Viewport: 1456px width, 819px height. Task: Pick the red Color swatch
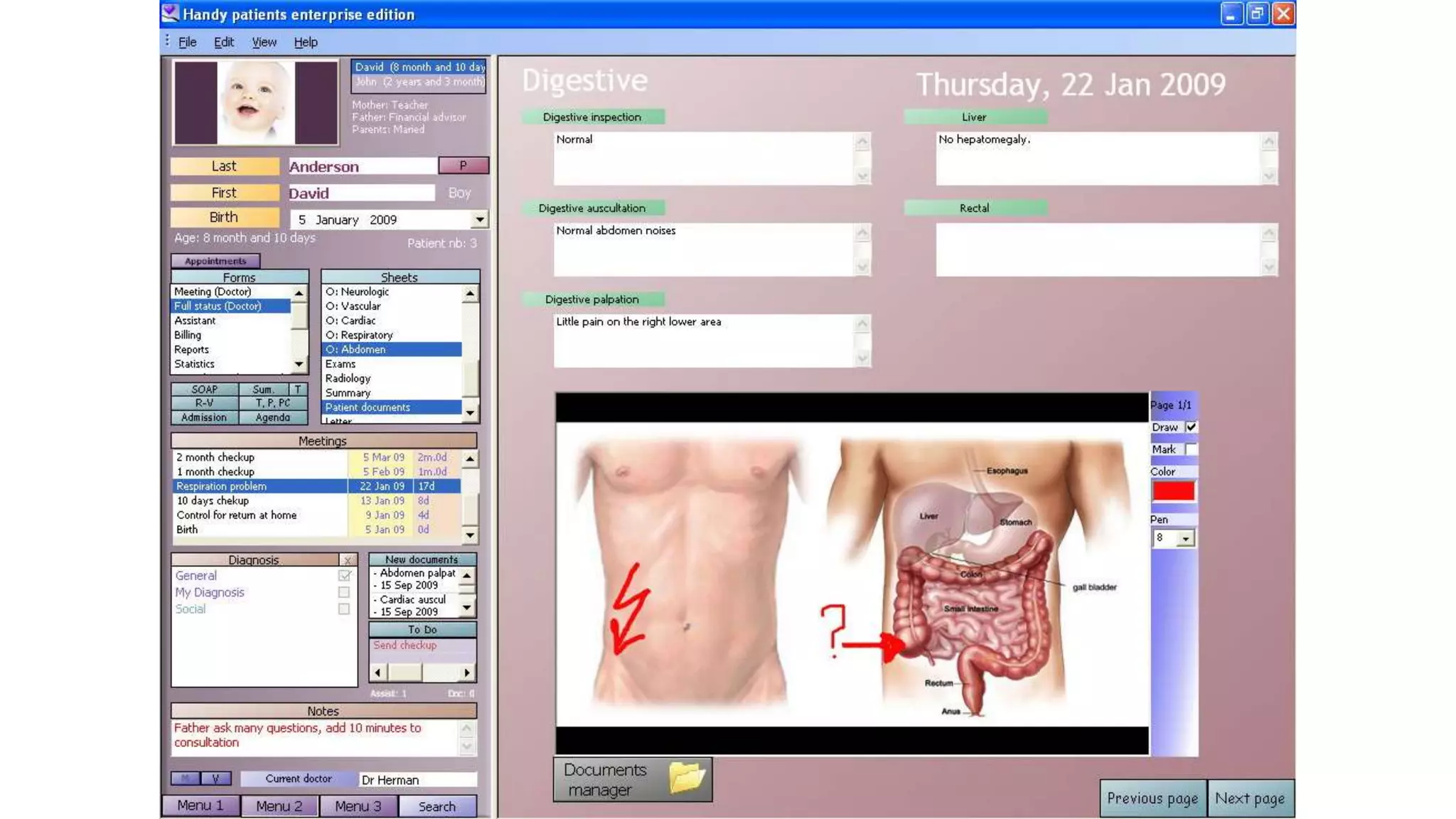tap(1173, 491)
